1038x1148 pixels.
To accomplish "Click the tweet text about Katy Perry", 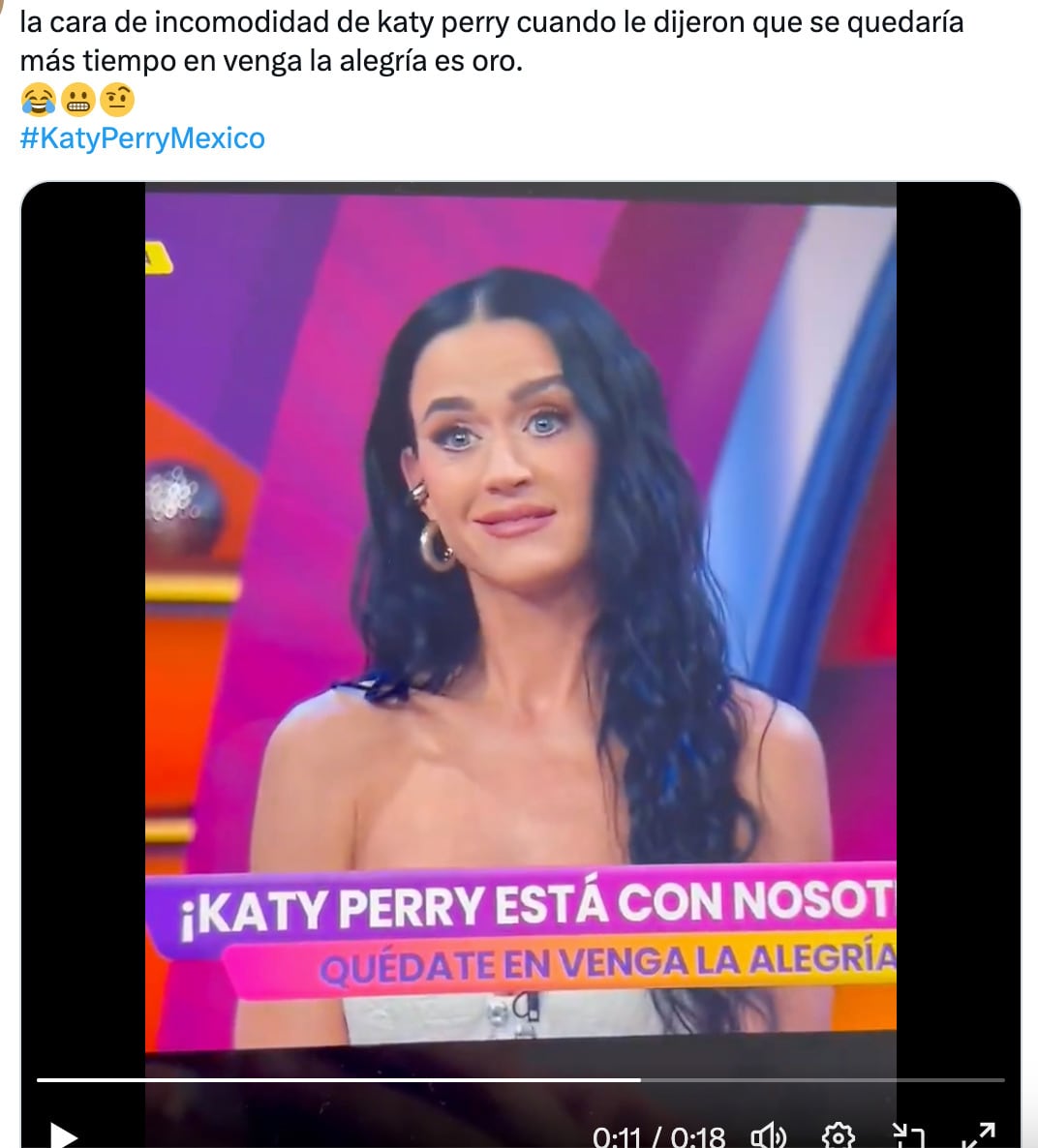I will [492, 42].
